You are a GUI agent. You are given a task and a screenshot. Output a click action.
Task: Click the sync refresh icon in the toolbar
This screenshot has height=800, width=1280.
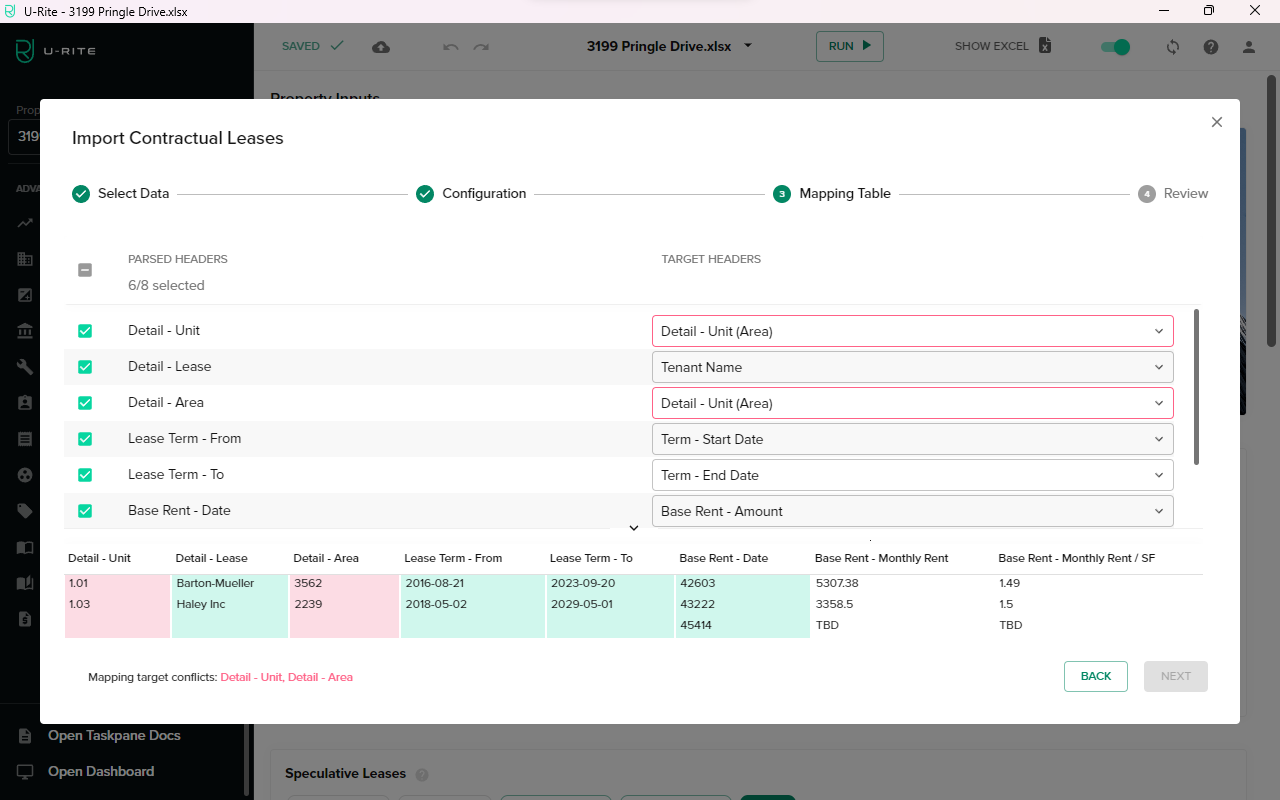pos(1172,46)
